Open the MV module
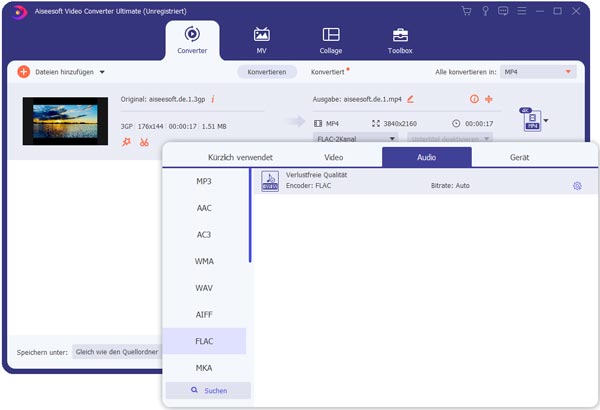This screenshot has width=600, height=410. click(x=263, y=40)
